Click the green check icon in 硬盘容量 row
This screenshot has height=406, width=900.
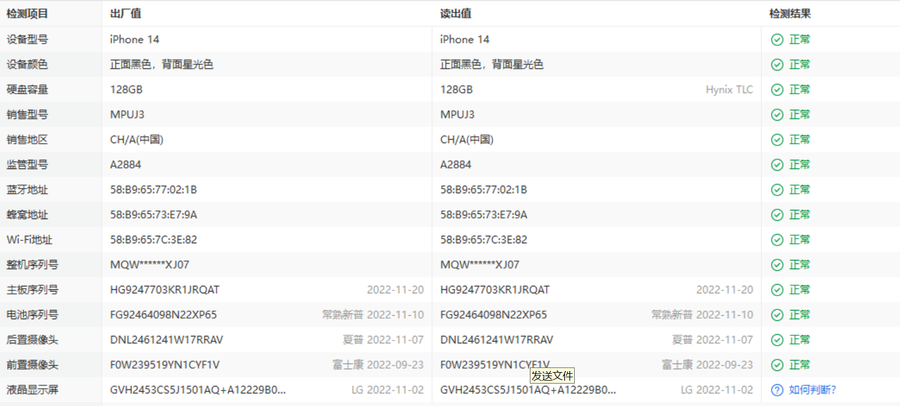click(777, 90)
